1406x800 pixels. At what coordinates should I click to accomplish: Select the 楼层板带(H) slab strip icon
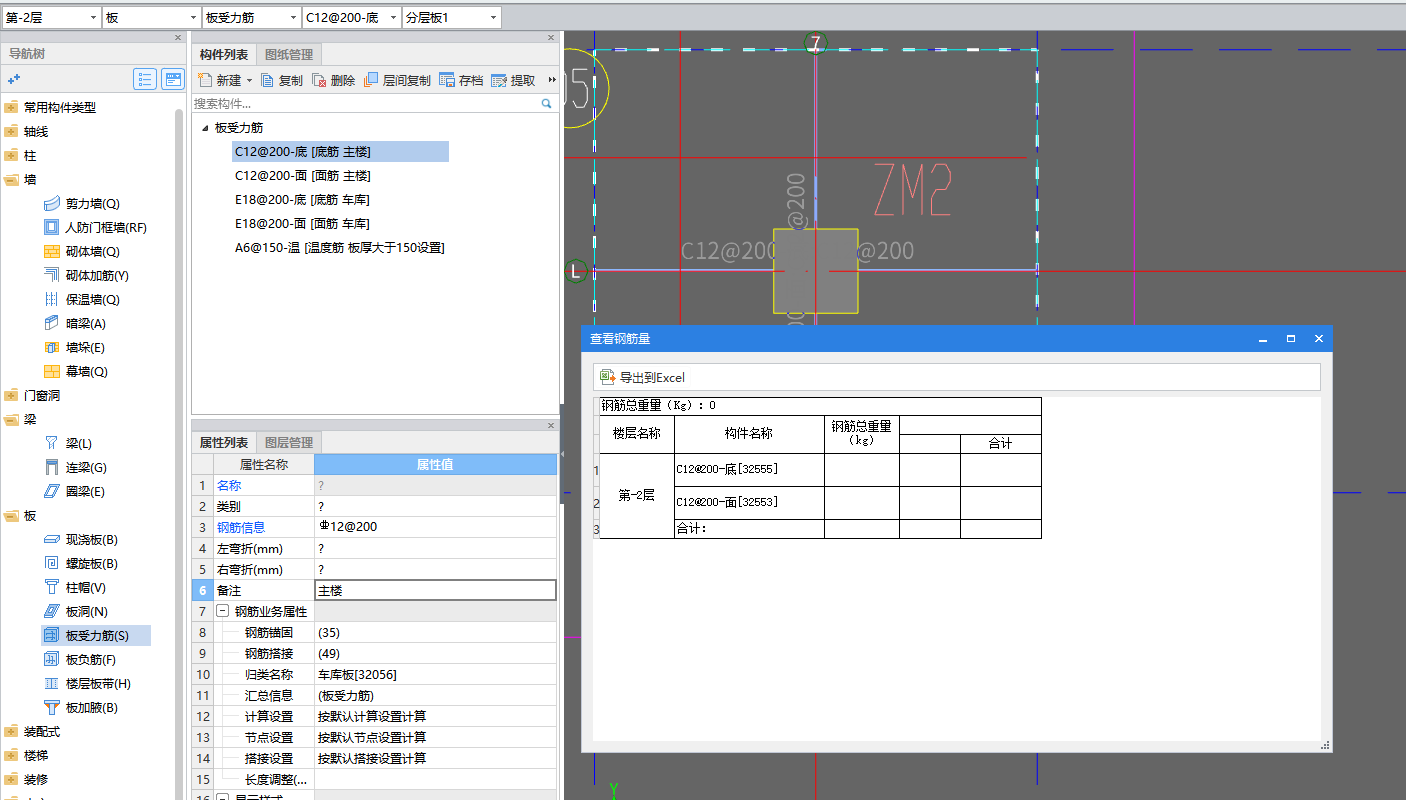click(x=52, y=683)
